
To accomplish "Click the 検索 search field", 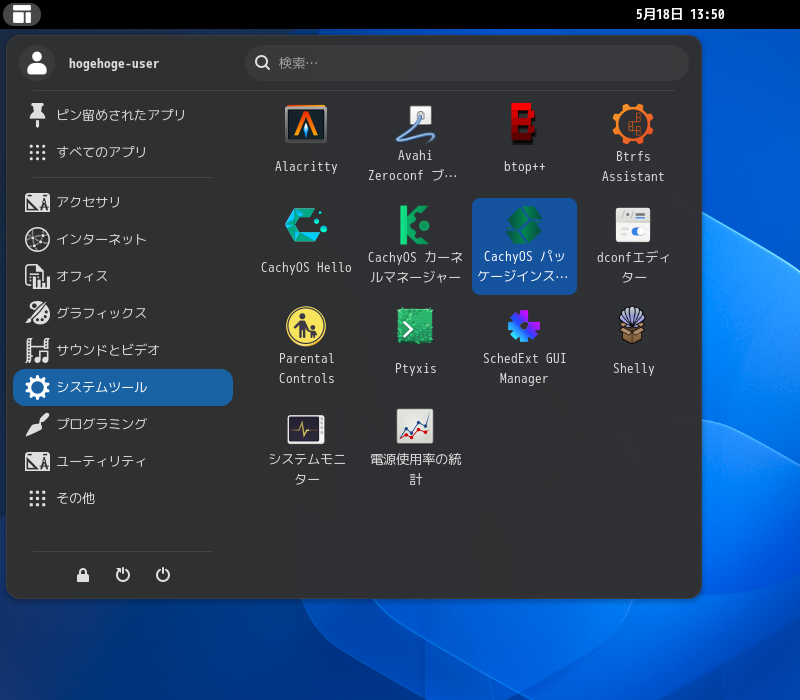I will [x=467, y=63].
